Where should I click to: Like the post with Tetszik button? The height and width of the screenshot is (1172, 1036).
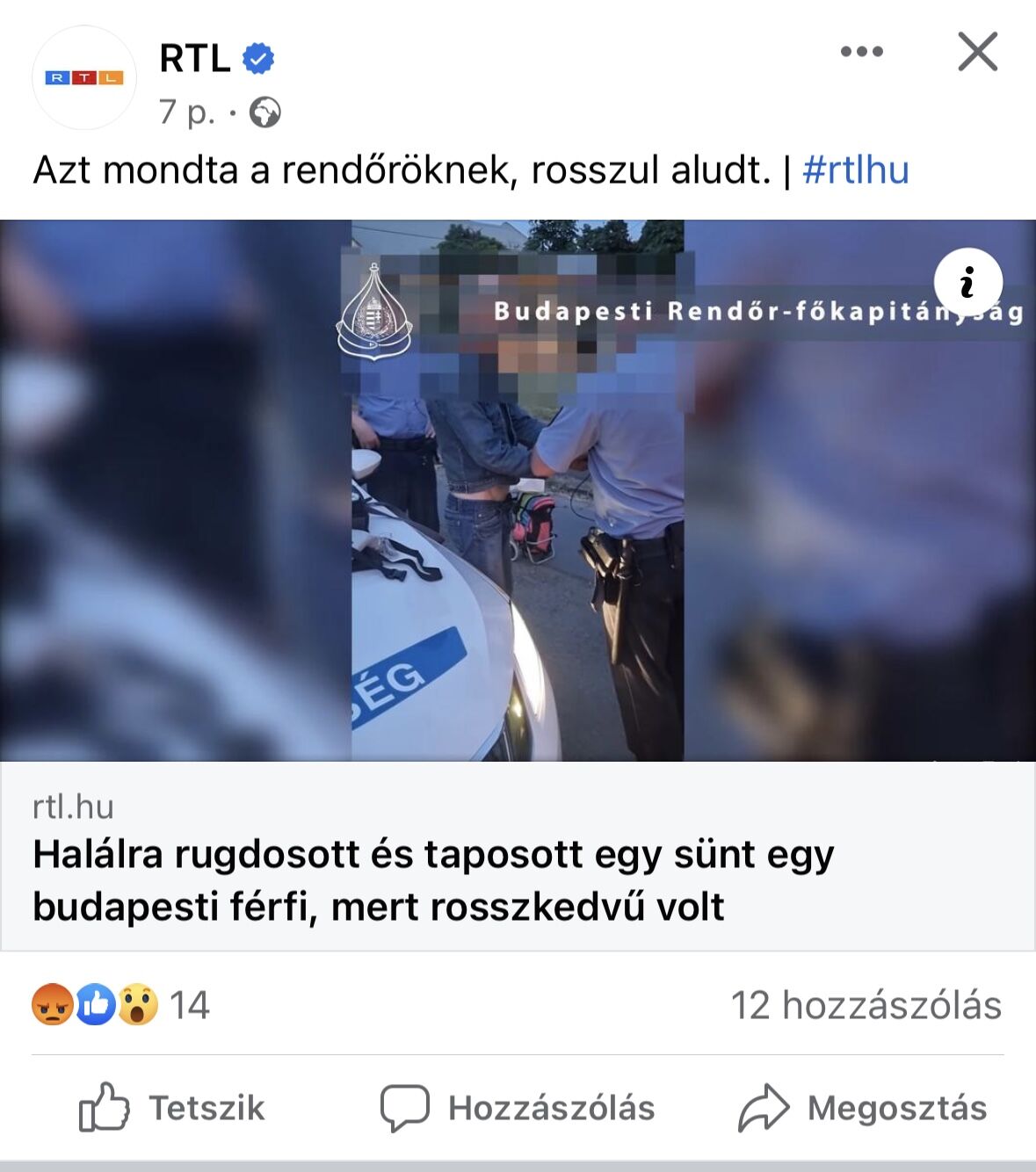coord(171,1108)
